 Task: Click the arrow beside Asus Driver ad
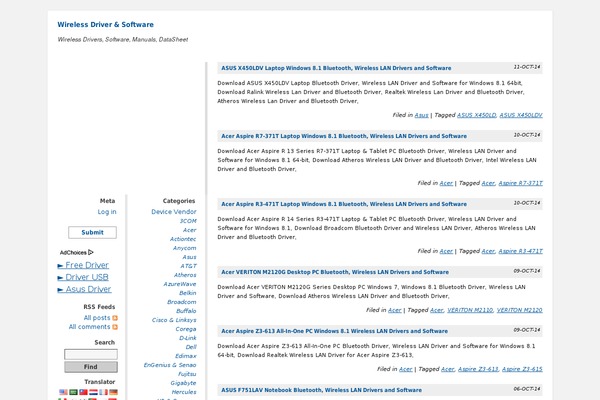click(62, 289)
